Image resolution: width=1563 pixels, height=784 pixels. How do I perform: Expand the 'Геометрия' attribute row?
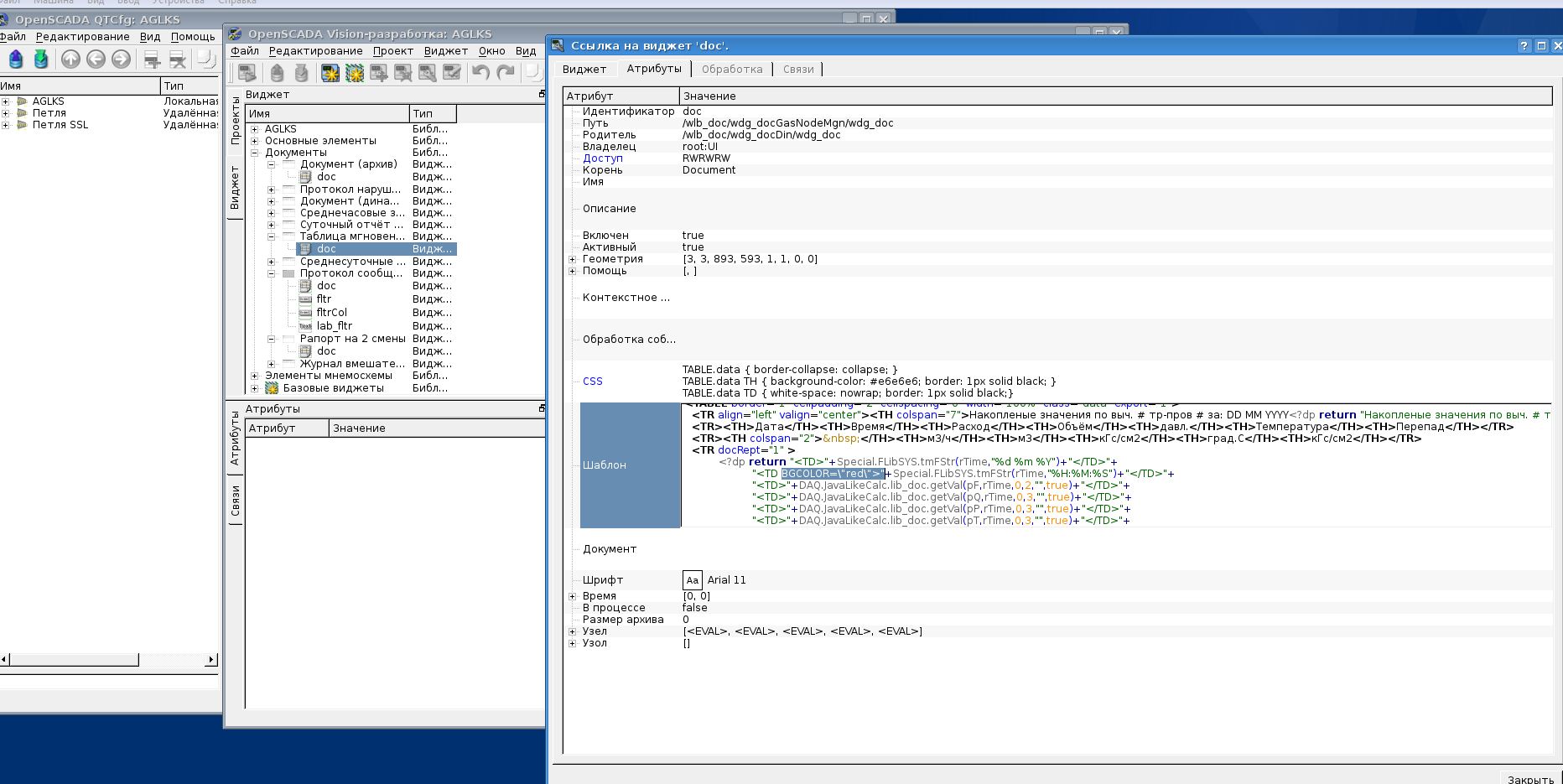pyautogui.click(x=573, y=259)
